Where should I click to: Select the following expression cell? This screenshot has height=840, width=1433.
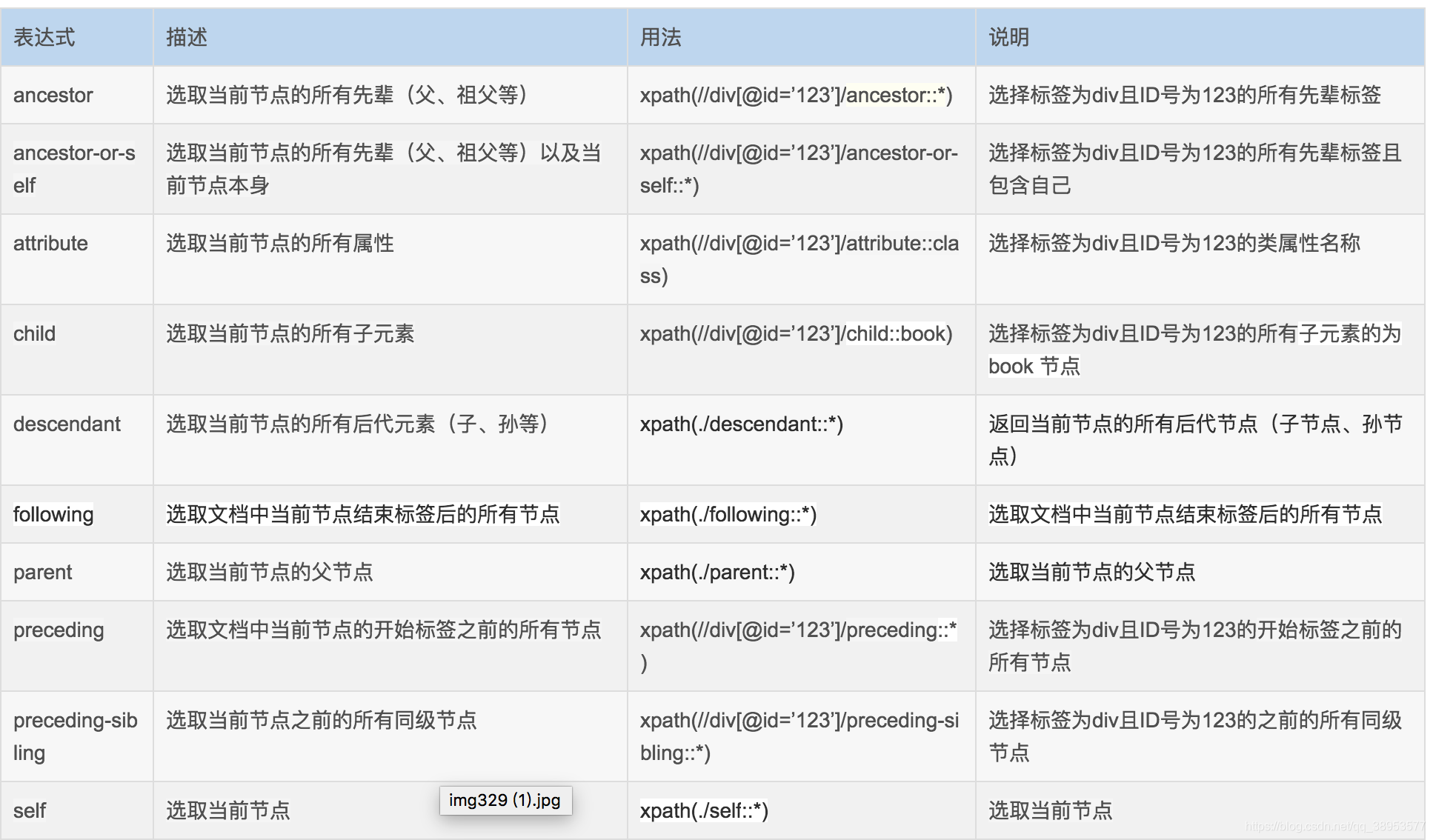(x=53, y=514)
